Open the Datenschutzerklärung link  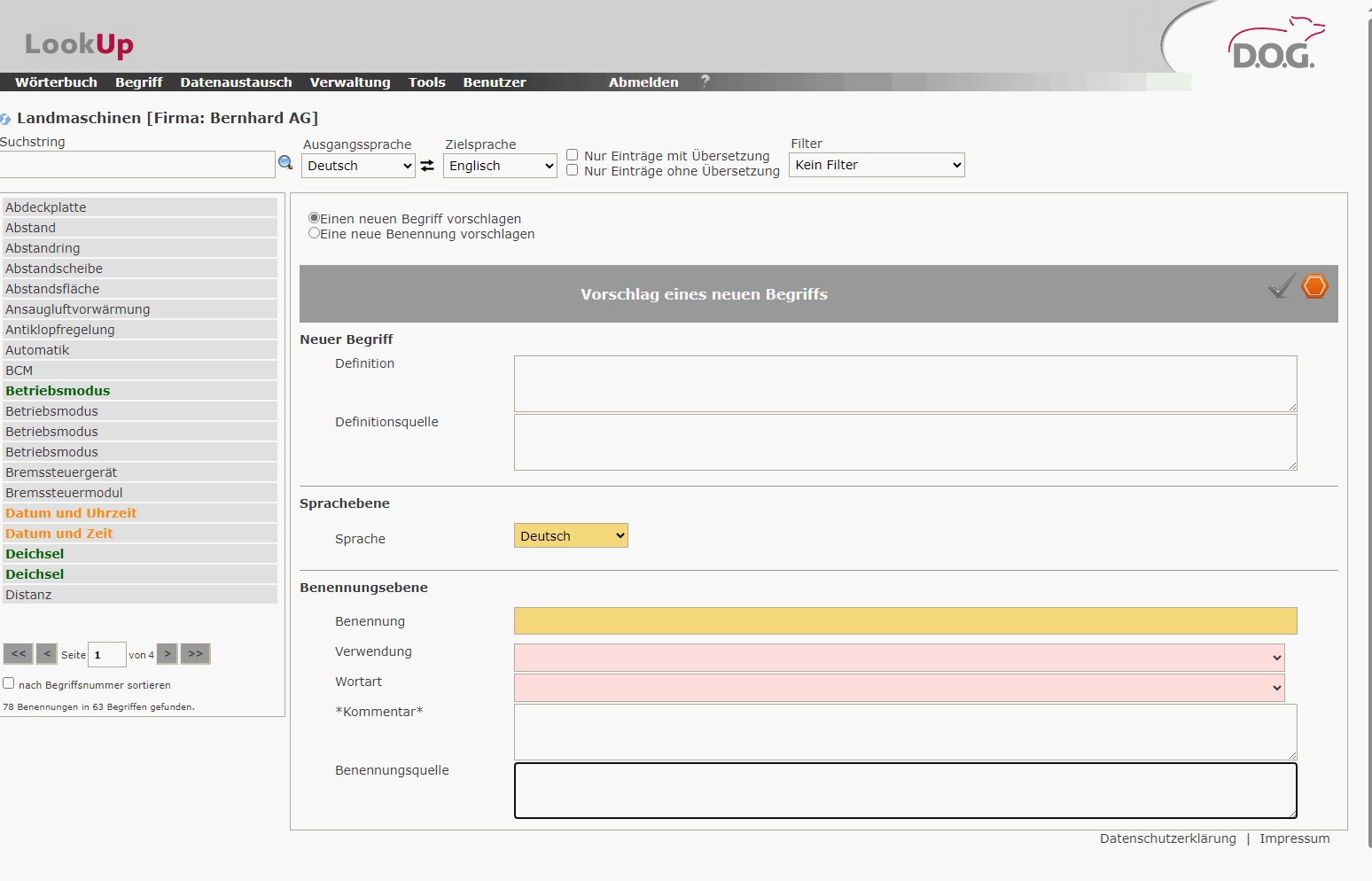(1167, 838)
